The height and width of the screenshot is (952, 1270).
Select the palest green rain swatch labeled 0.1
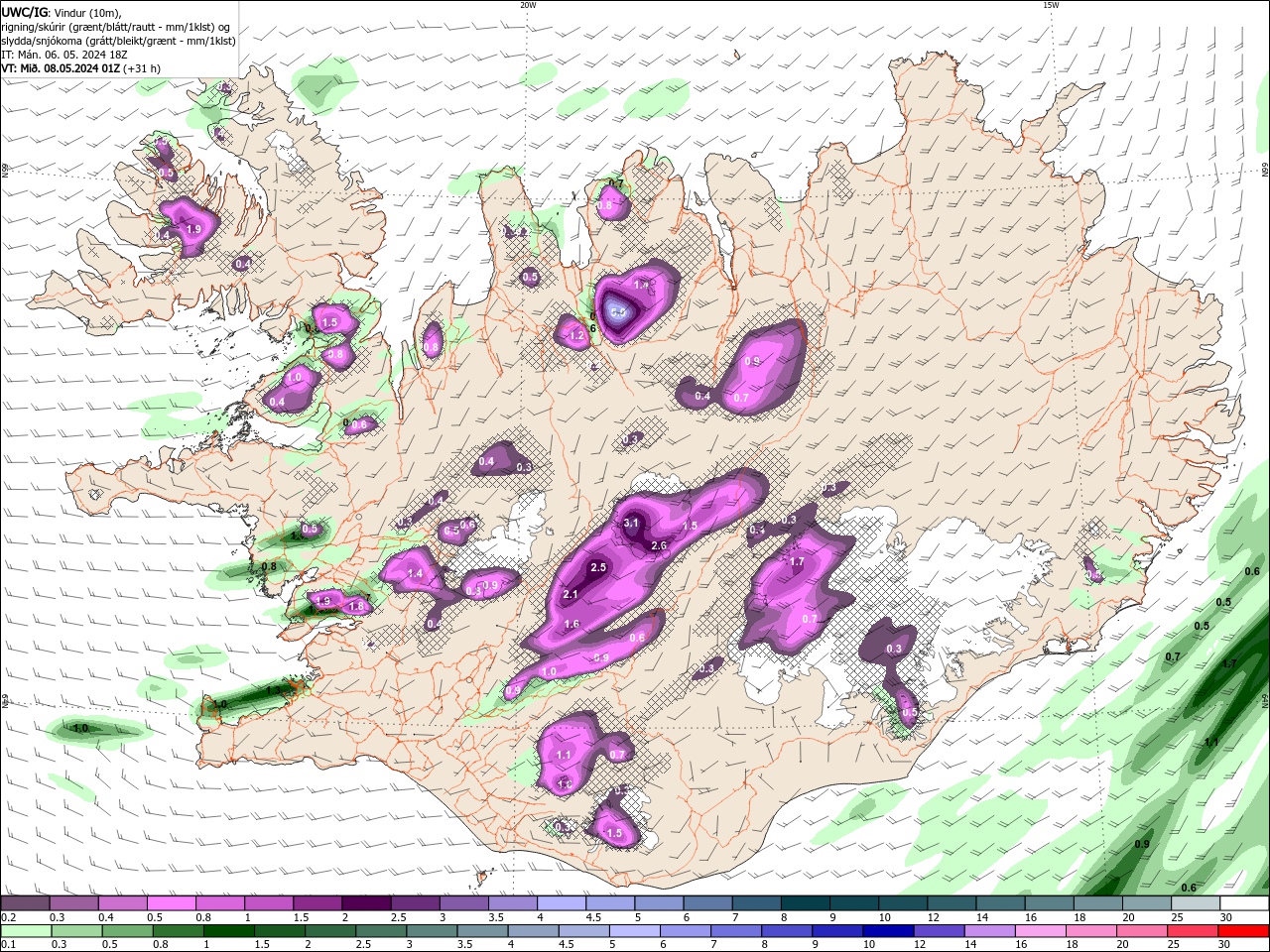26,931
